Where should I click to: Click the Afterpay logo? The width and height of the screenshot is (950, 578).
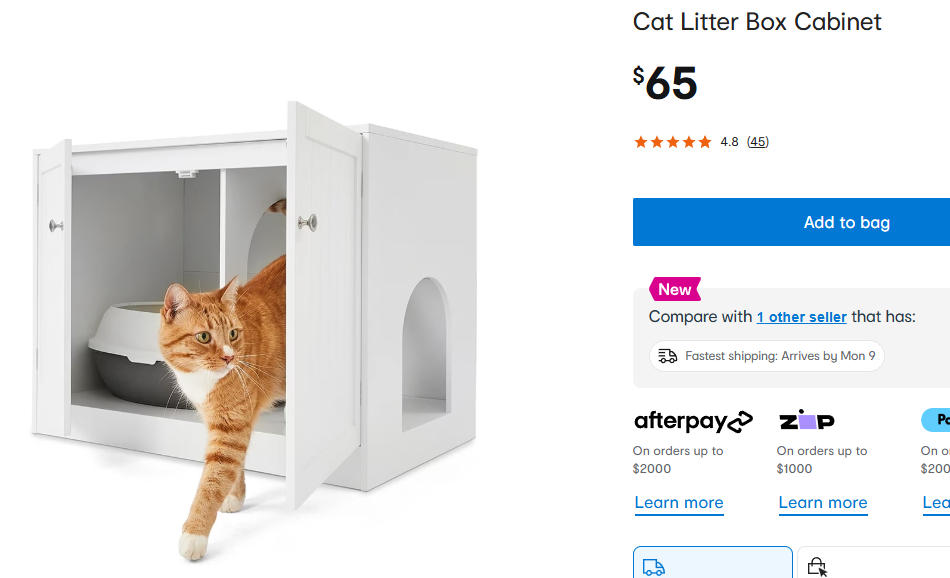point(693,421)
